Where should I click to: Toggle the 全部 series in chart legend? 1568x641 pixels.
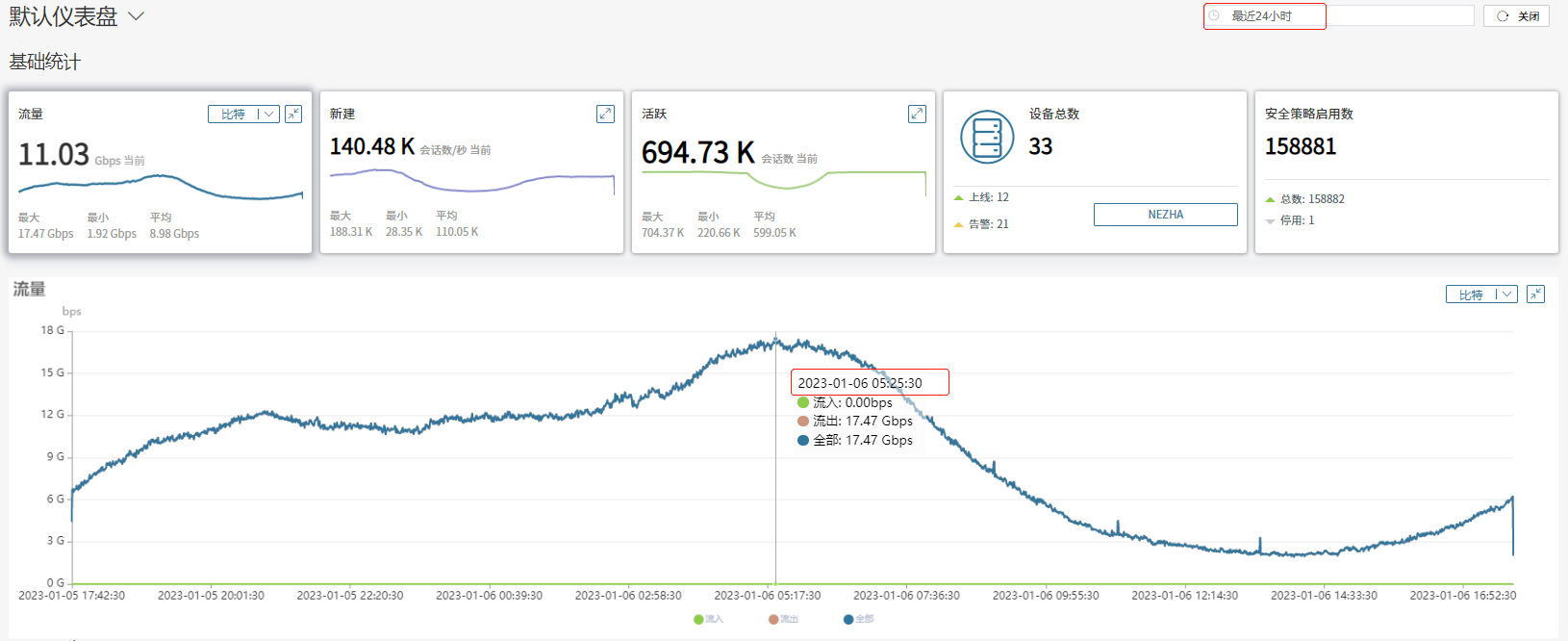point(858,619)
